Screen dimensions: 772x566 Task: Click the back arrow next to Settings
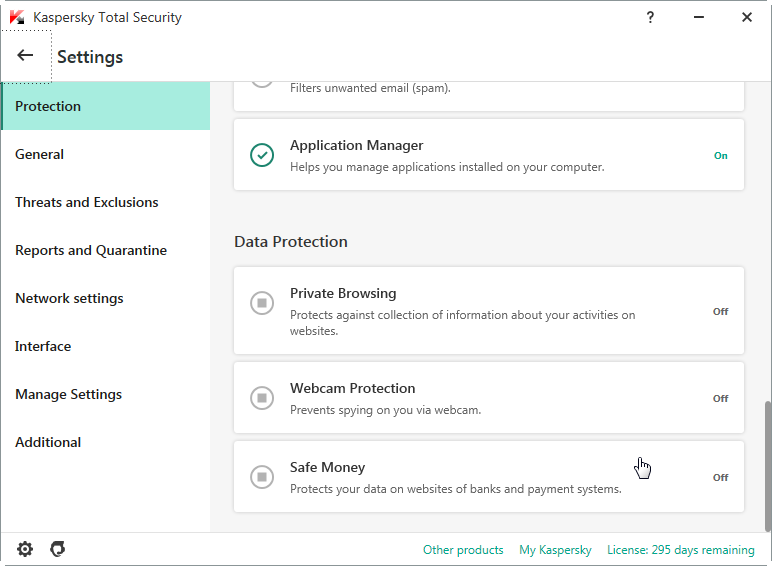26,56
